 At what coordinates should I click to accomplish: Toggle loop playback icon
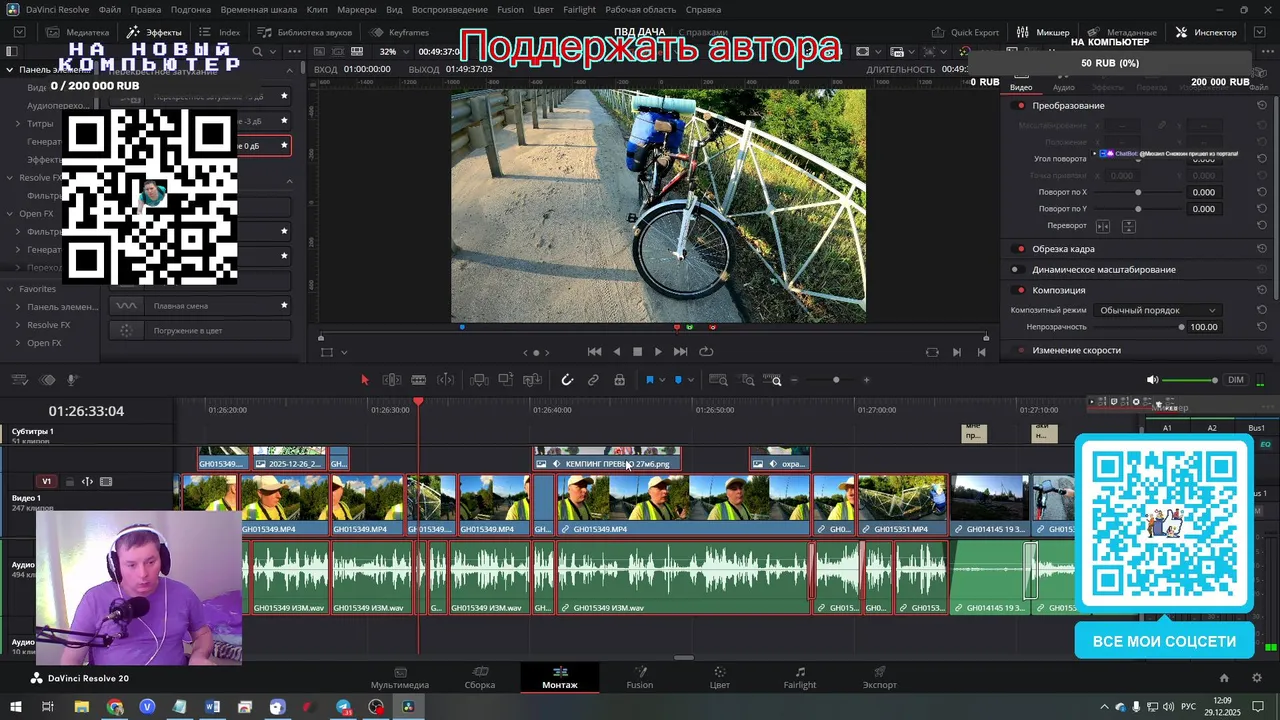(706, 352)
